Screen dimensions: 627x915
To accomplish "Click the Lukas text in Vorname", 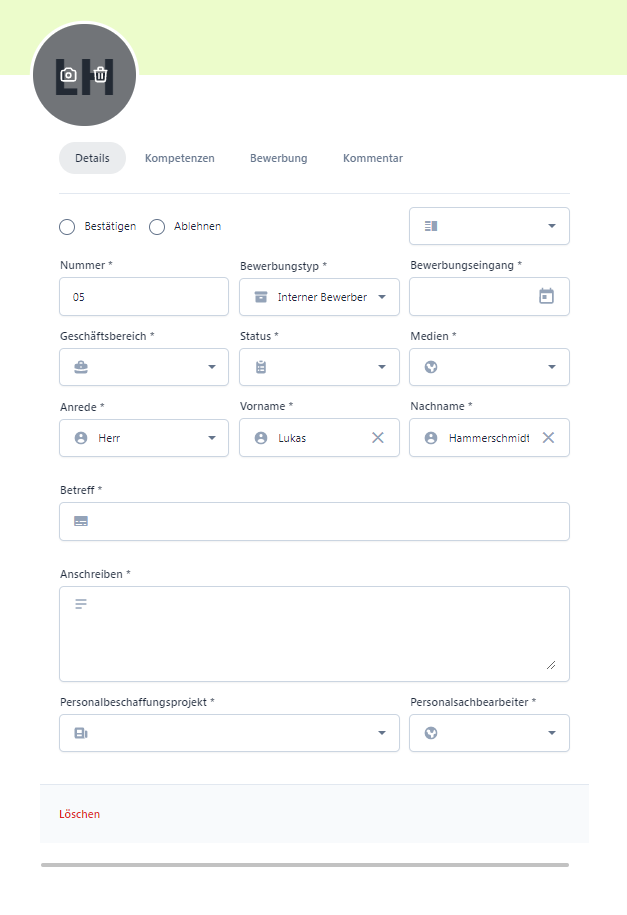I will tap(292, 438).
